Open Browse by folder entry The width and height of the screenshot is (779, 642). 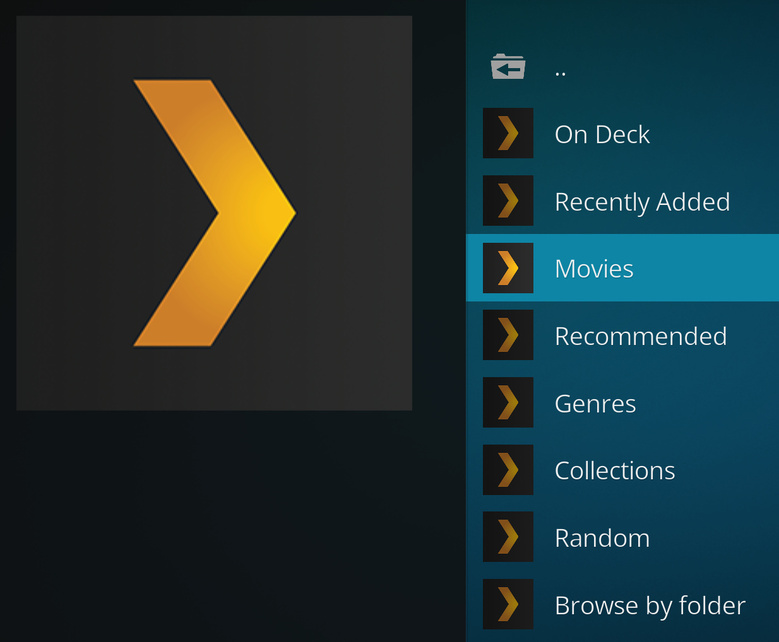(x=623, y=604)
